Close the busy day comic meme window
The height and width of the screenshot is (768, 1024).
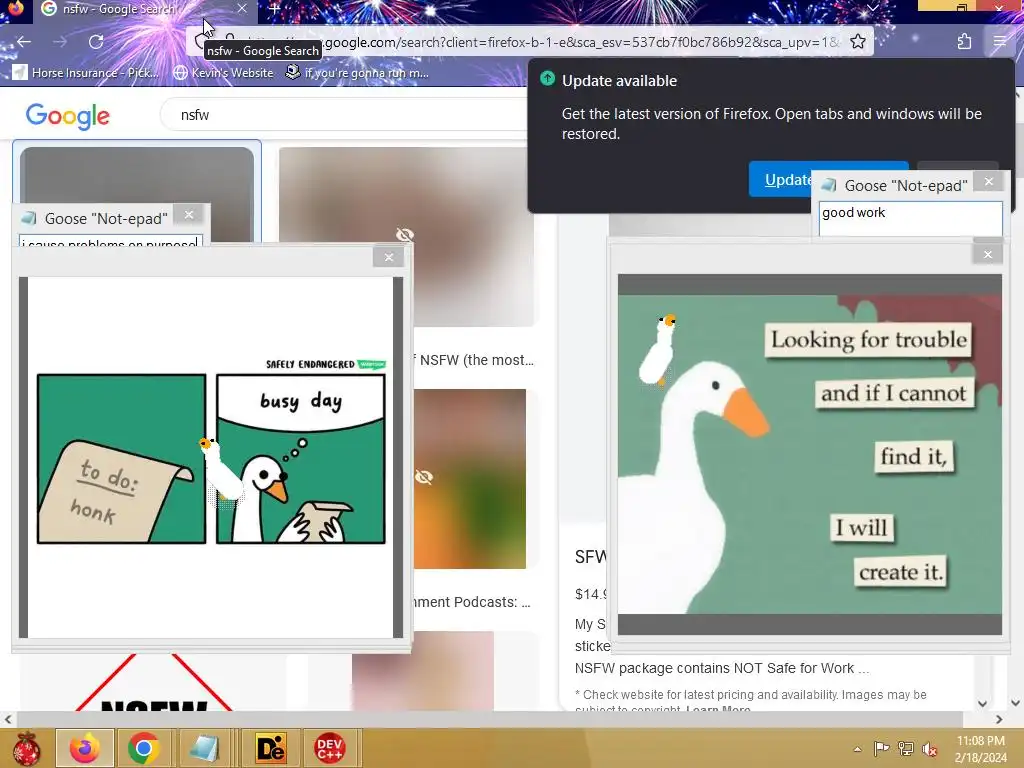point(389,257)
